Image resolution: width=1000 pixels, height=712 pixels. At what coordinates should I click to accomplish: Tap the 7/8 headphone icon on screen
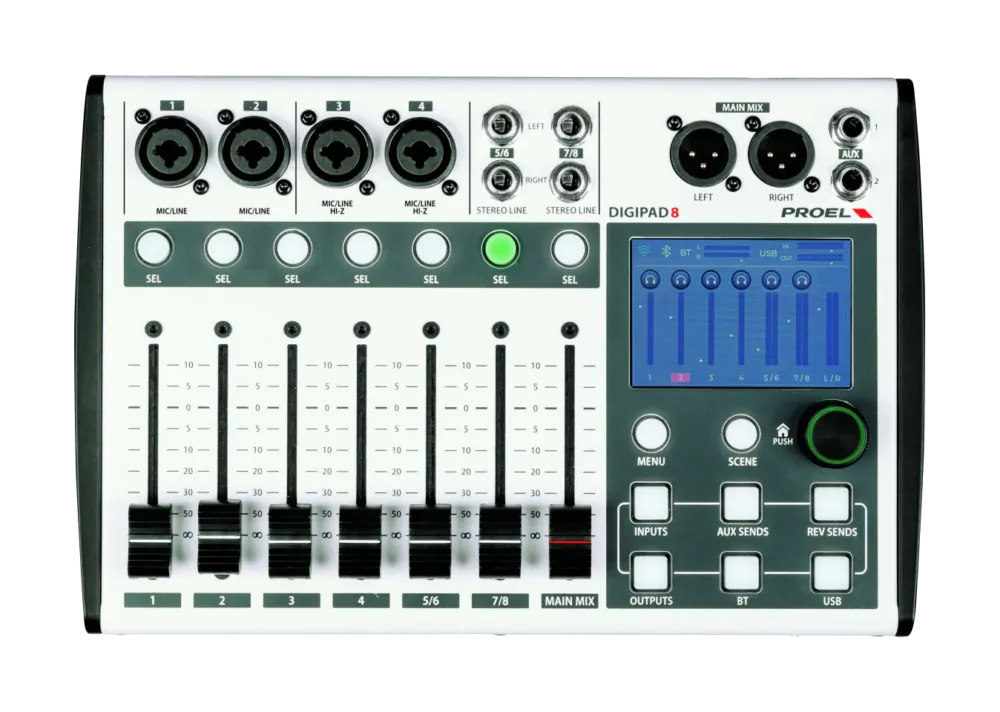pos(802,279)
